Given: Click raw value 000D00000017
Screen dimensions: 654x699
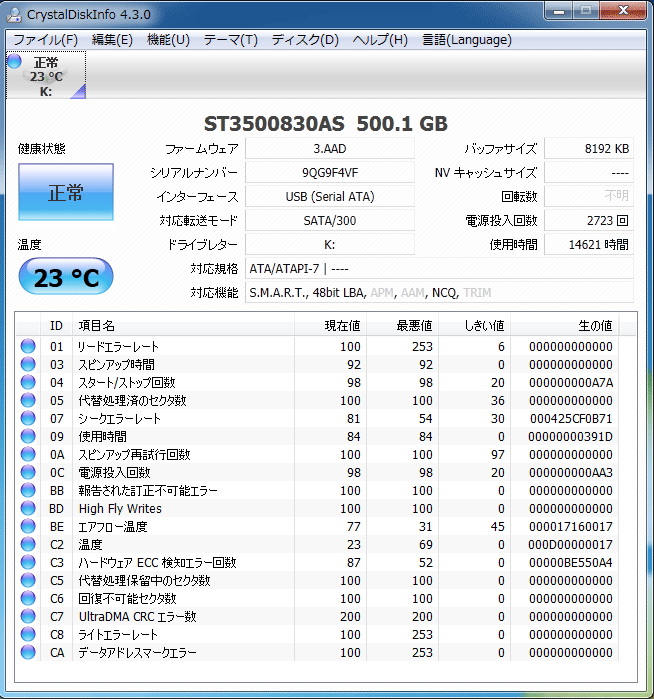Looking at the screenshot, I should (x=571, y=544).
